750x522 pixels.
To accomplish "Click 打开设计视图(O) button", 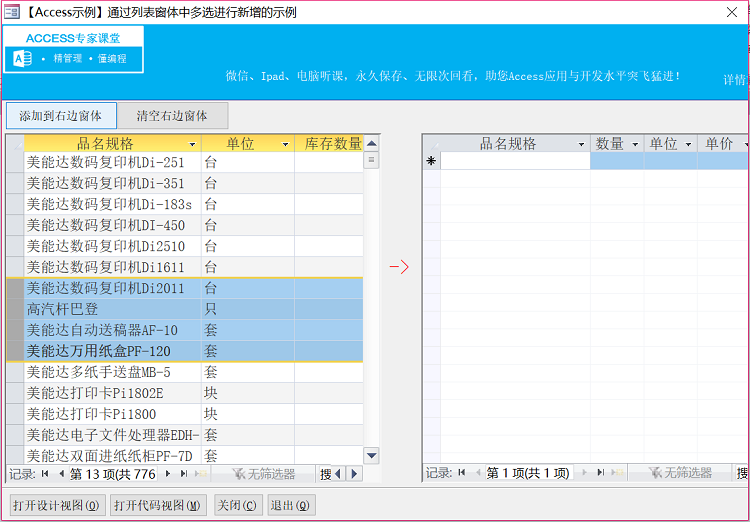I will [x=57, y=505].
